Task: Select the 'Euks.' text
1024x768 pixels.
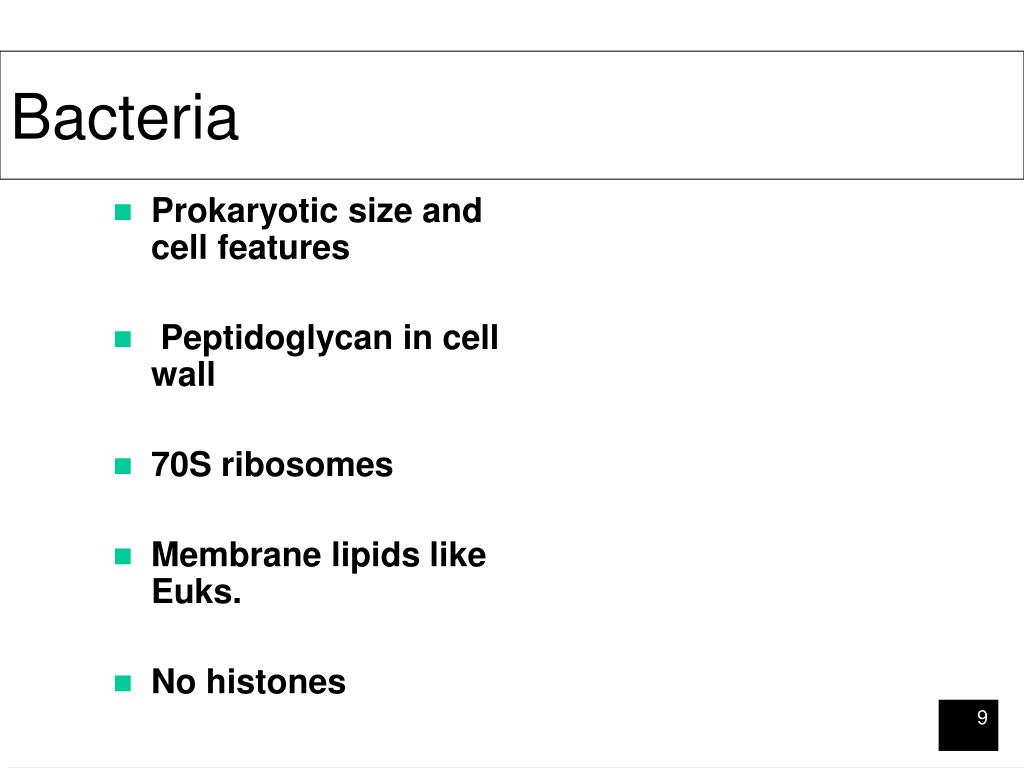Action: click(x=197, y=592)
